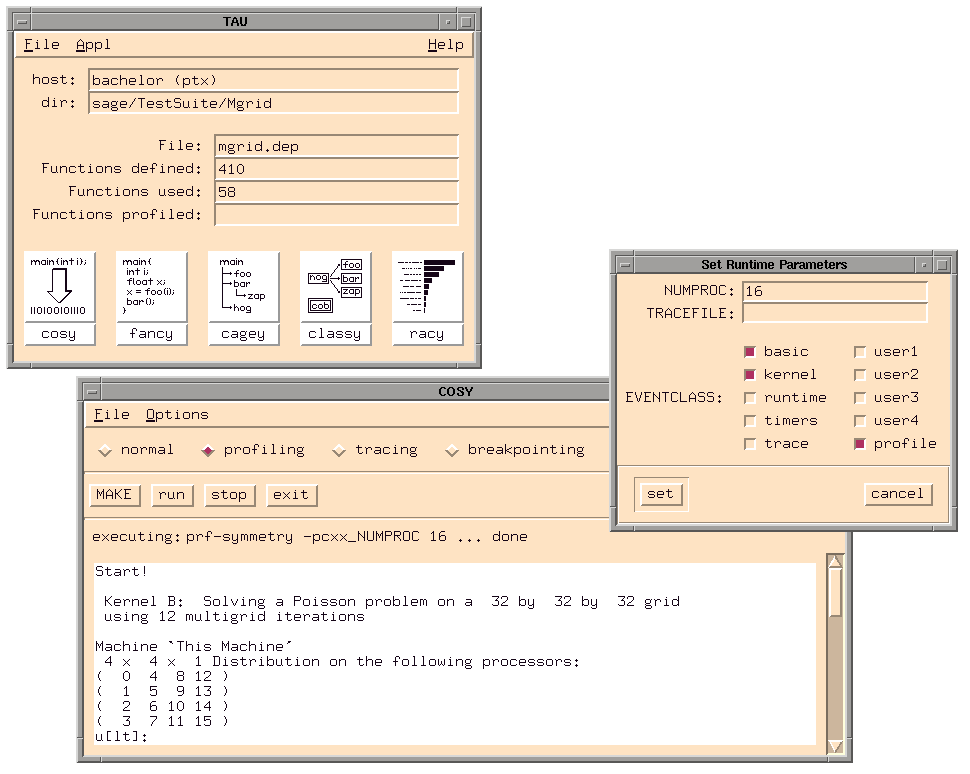Screen dimensions: 970x774
Task: Click set in Runtime Parameters dialog
Action: (x=661, y=494)
